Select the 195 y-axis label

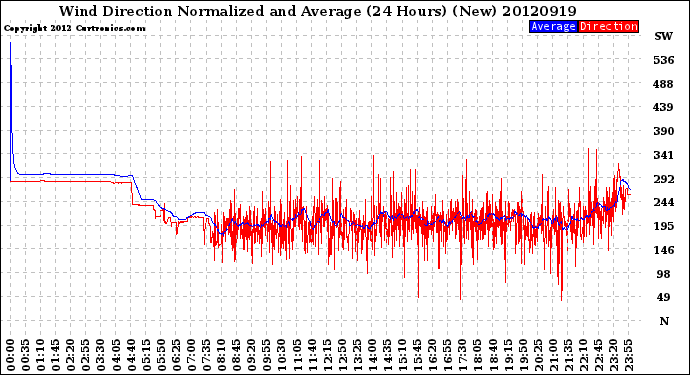[664, 226]
